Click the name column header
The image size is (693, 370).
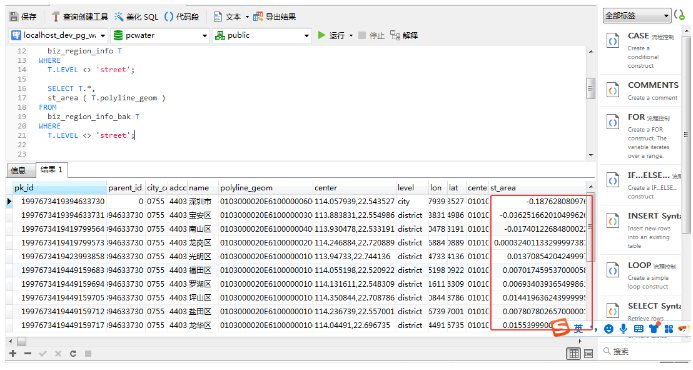202,188
